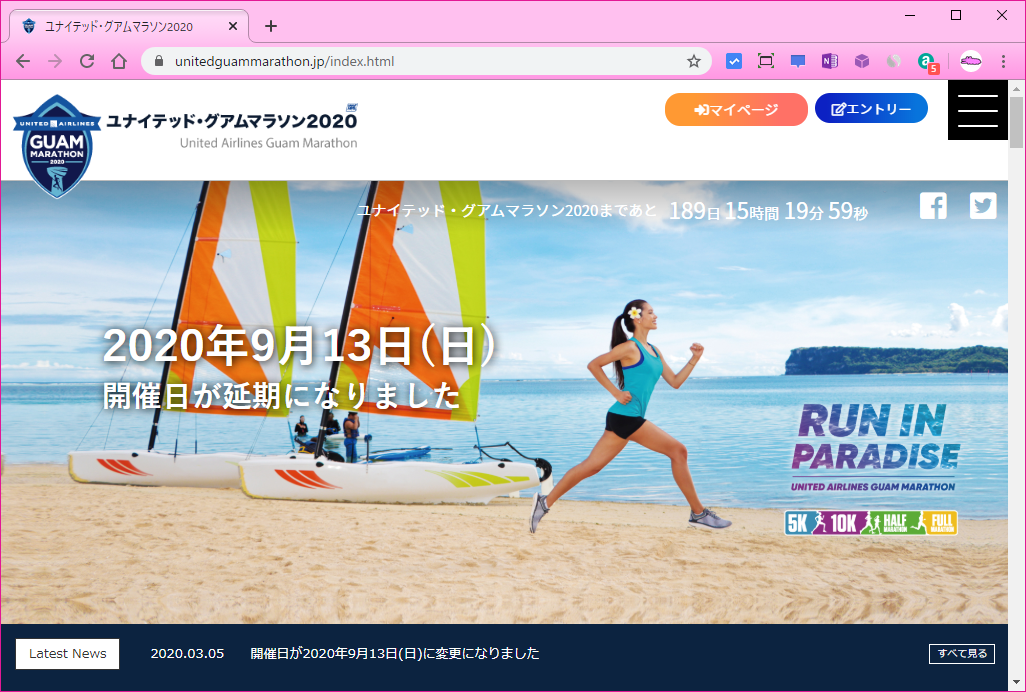Image resolution: width=1026 pixels, height=692 pixels.
Task: Click the page vertical scrollbar thumb
Action: coord(1016,122)
